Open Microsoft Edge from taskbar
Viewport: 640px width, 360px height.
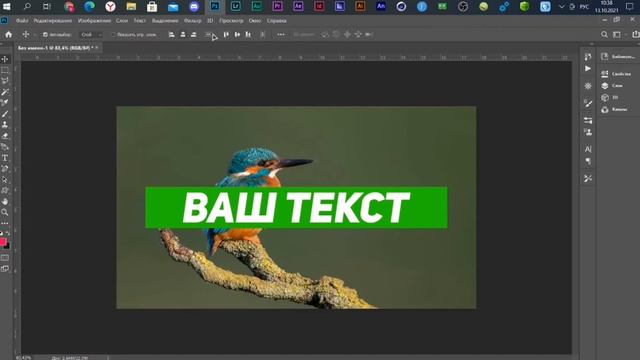(x=89, y=7)
